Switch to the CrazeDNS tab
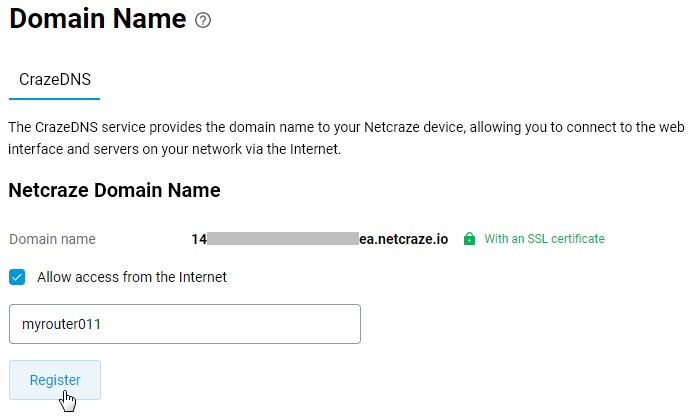This screenshot has height=419, width=692. 55,79
